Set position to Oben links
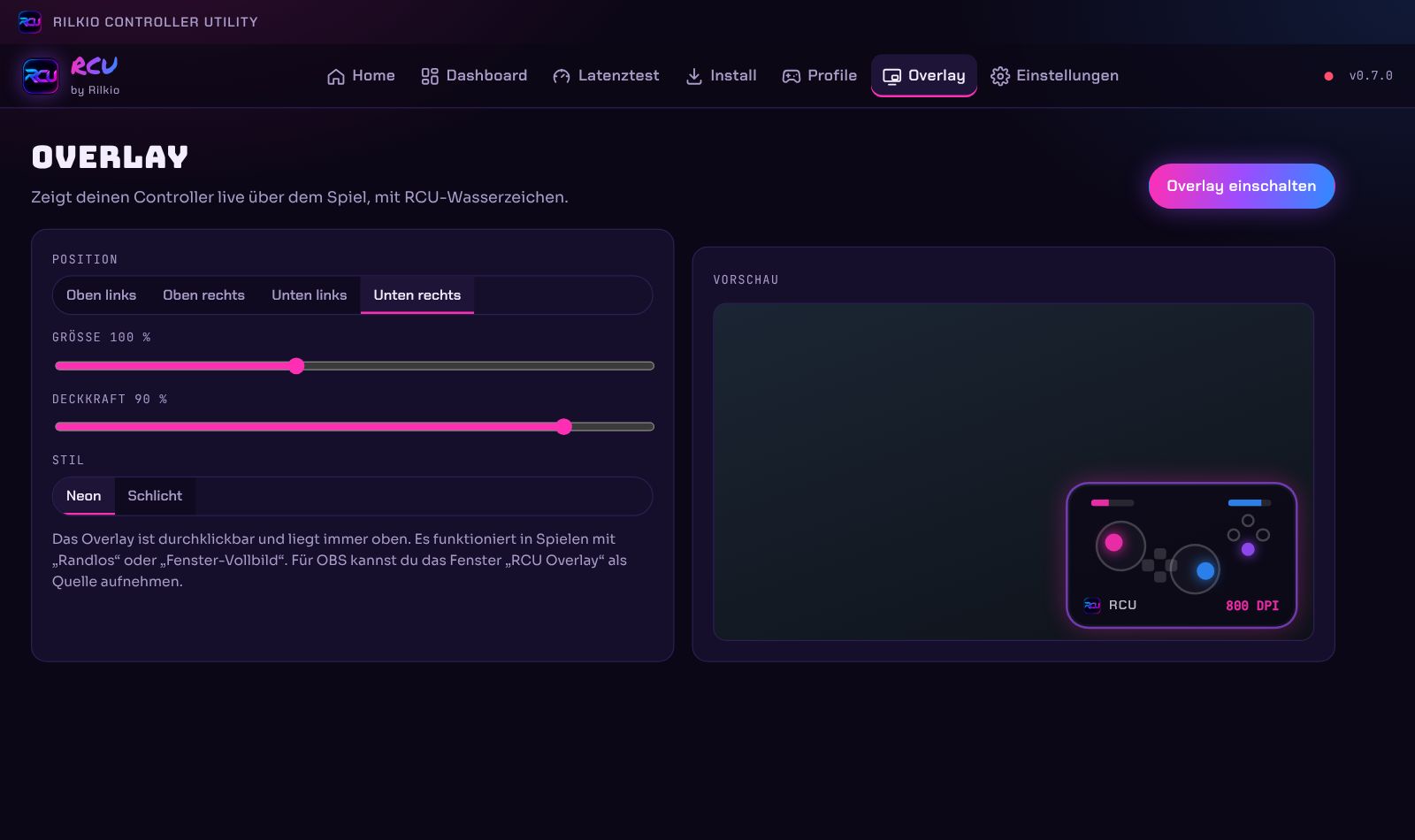Image resolution: width=1415 pixels, height=840 pixels. [101, 295]
